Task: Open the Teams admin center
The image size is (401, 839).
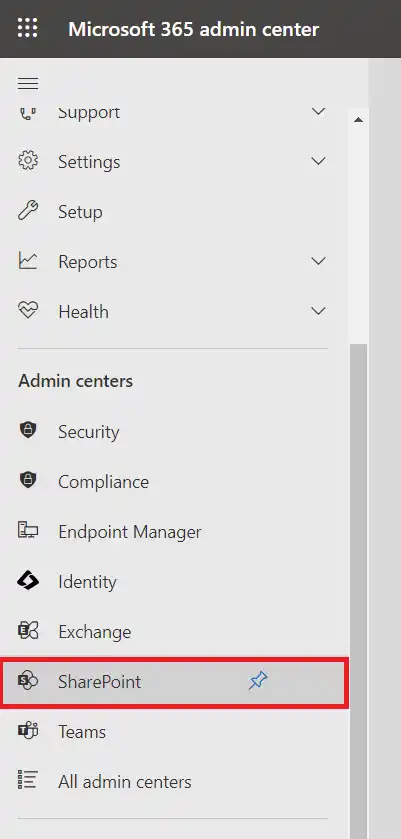Action: point(175,731)
